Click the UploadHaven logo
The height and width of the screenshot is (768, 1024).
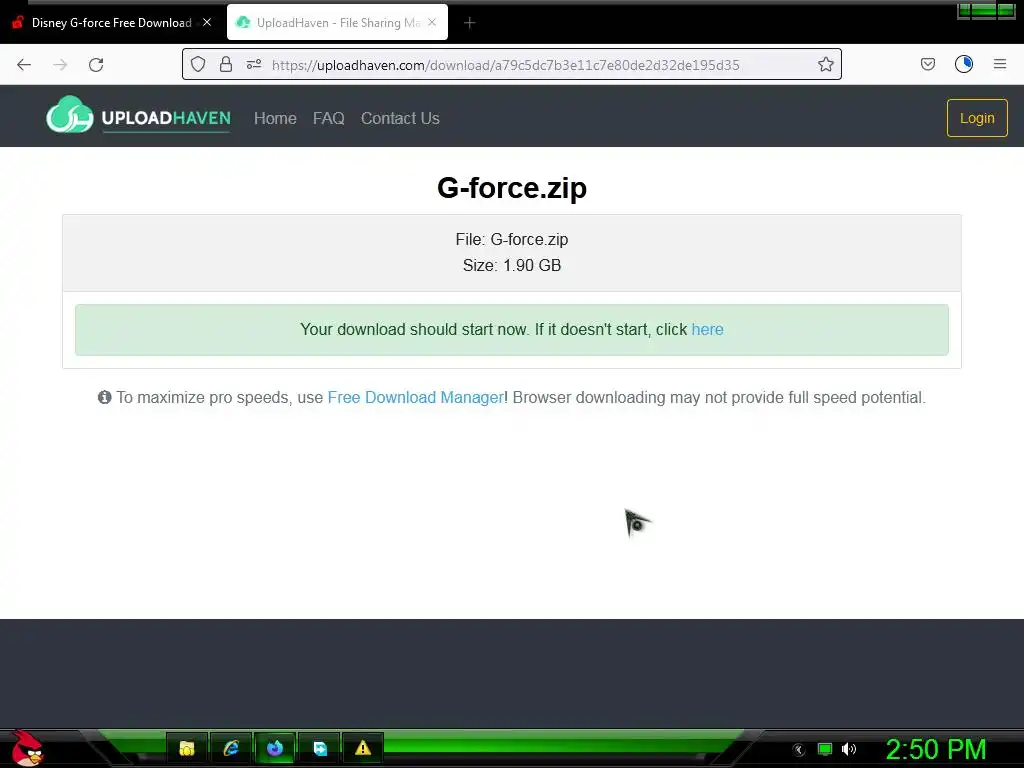(138, 116)
